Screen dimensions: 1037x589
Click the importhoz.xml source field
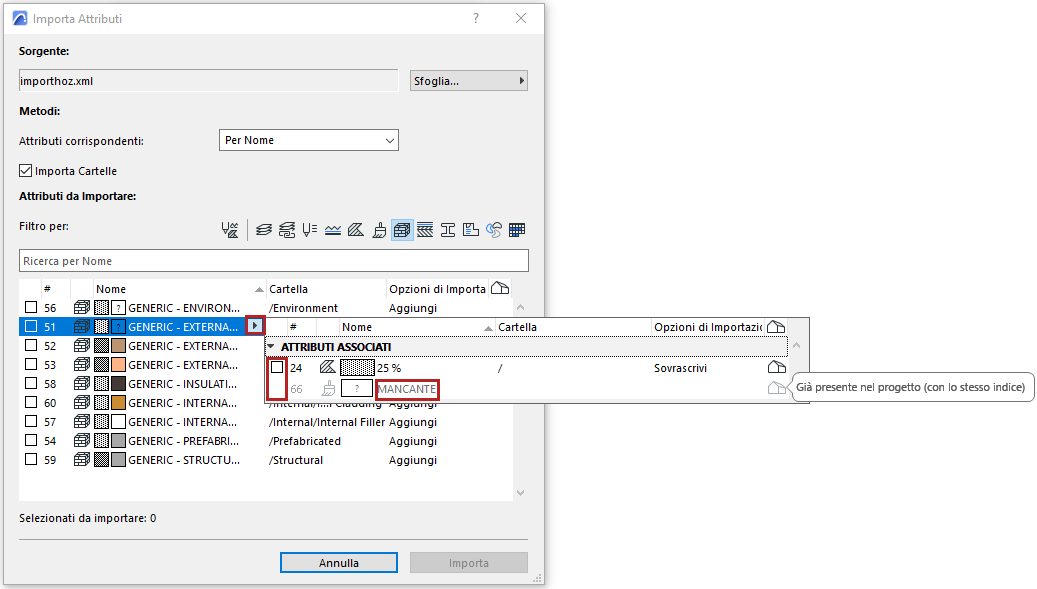pyautogui.click(x=207, y=80)
